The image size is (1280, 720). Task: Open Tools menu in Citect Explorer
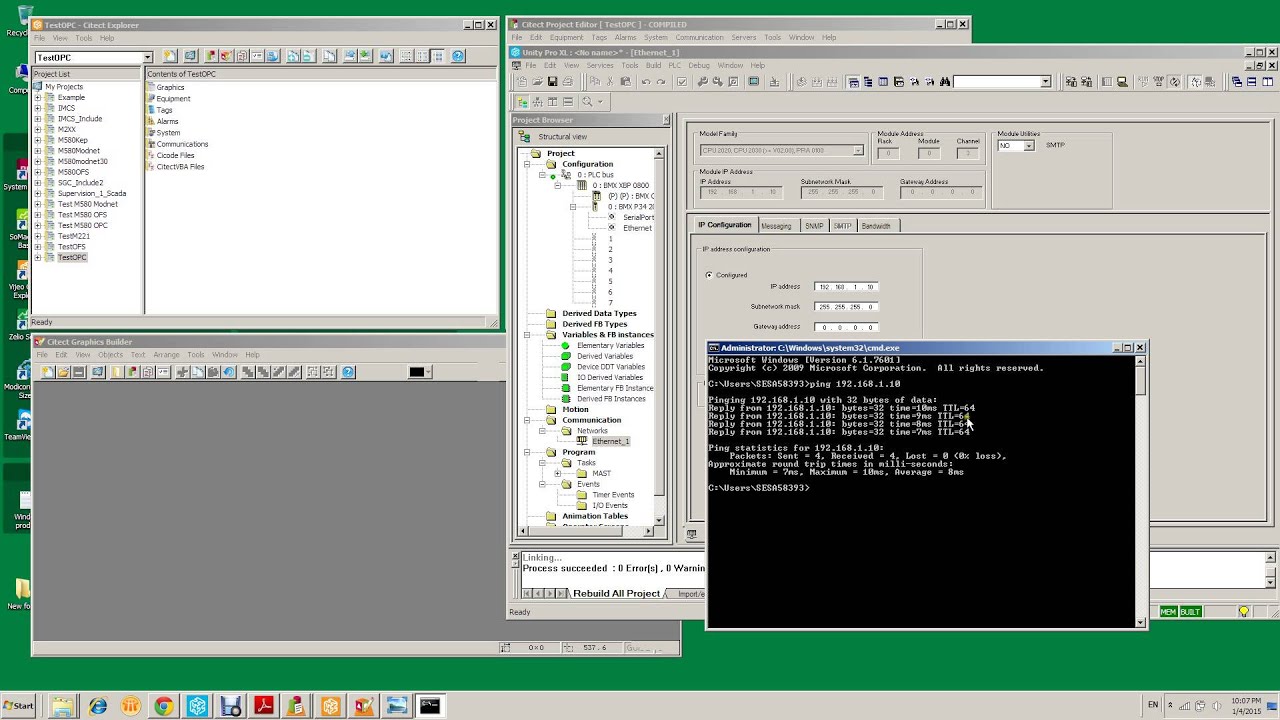83,38
